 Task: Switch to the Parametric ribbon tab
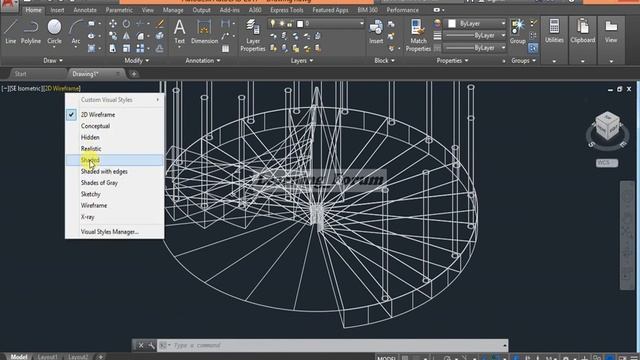pos(119,10)
